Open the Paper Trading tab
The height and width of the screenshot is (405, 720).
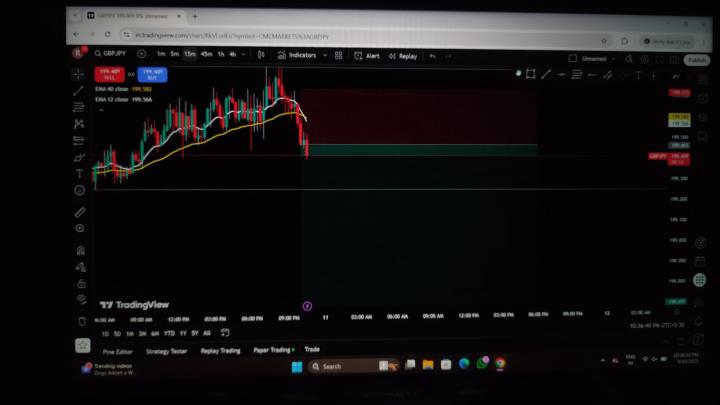274,350
